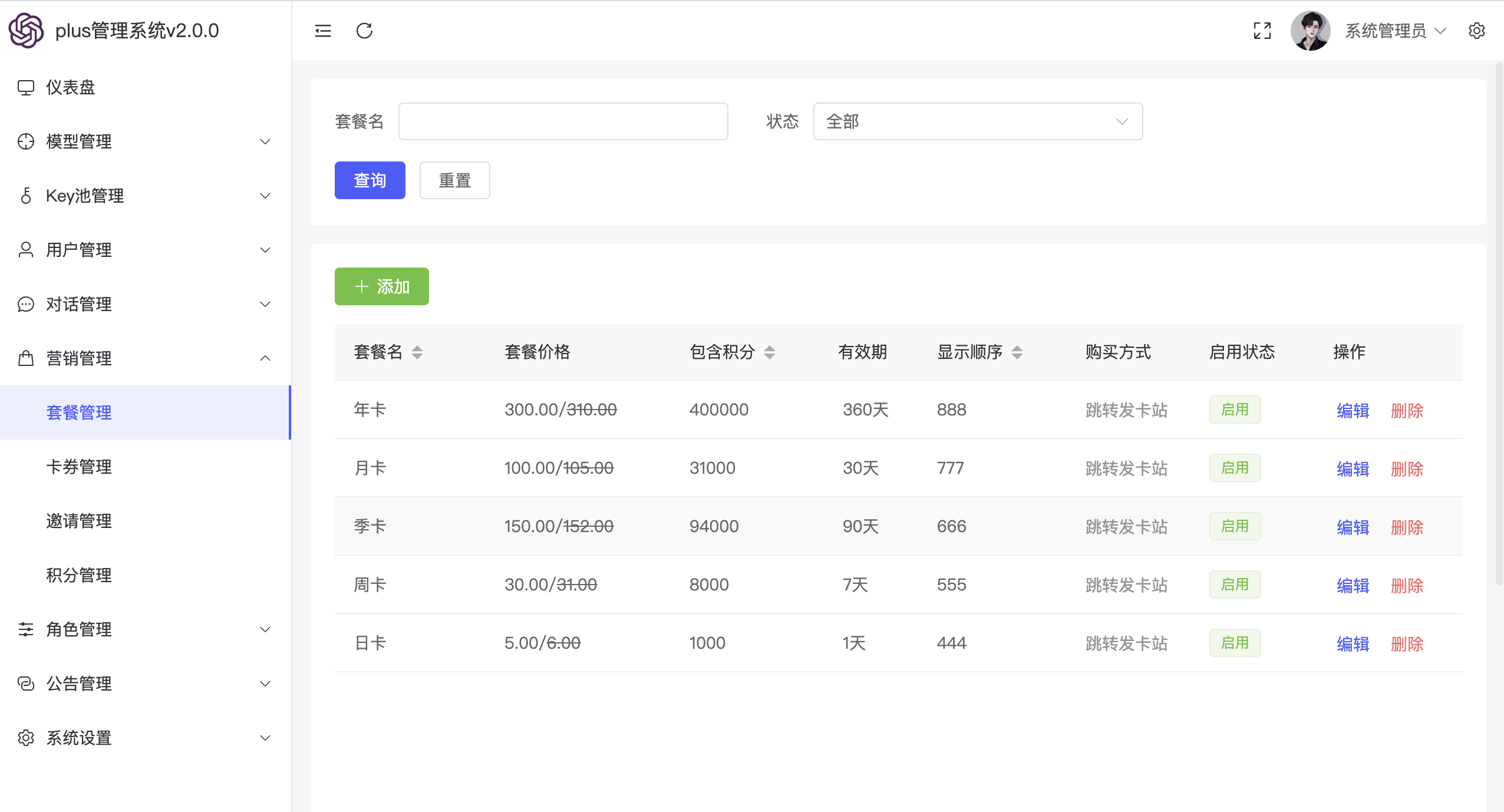Enter fullscreen mode via the expand icon
This screenshot has height=812, width=1504.
pyautogui.click(x=1262, y=31)
